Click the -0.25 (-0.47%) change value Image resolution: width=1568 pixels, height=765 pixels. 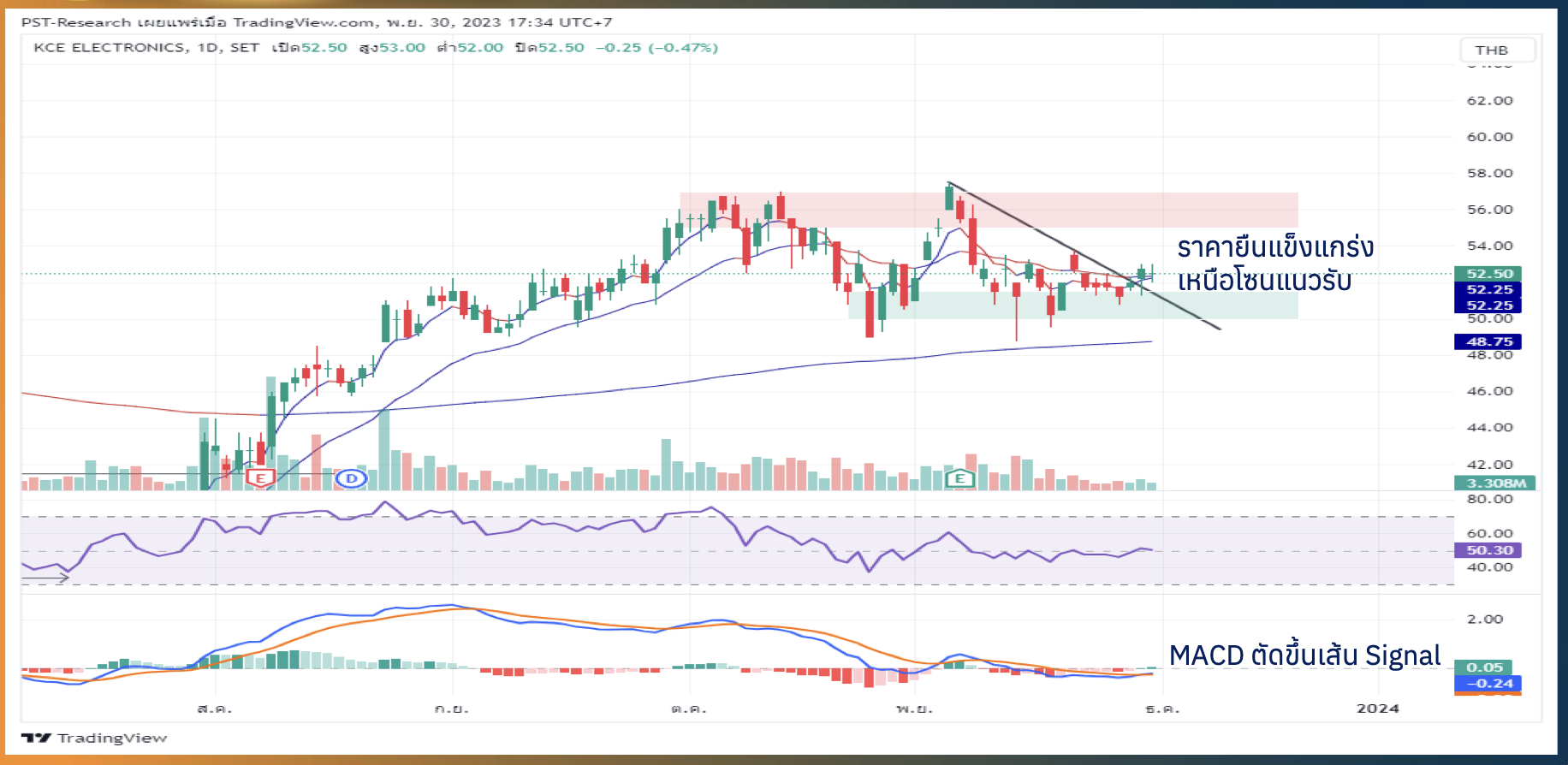[x=657, y=47]
